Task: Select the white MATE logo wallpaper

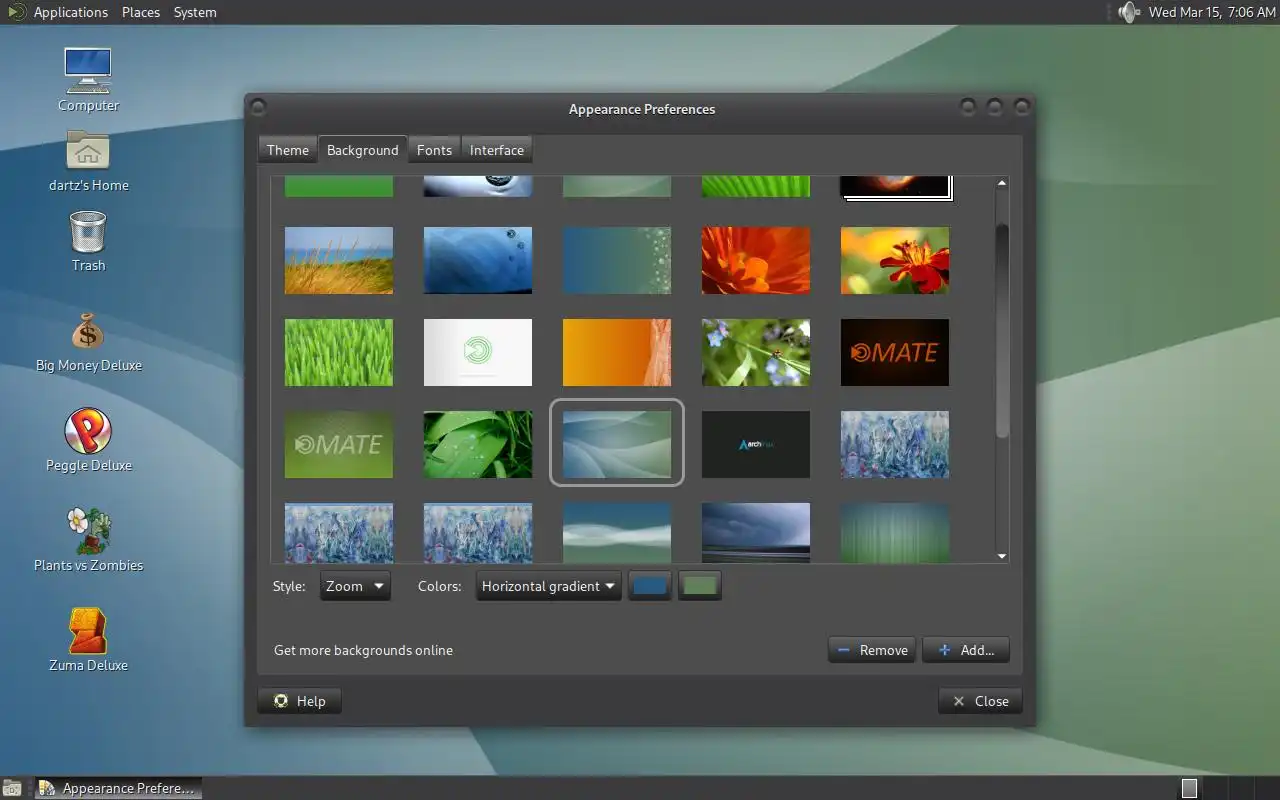Action: pos(478,352)
